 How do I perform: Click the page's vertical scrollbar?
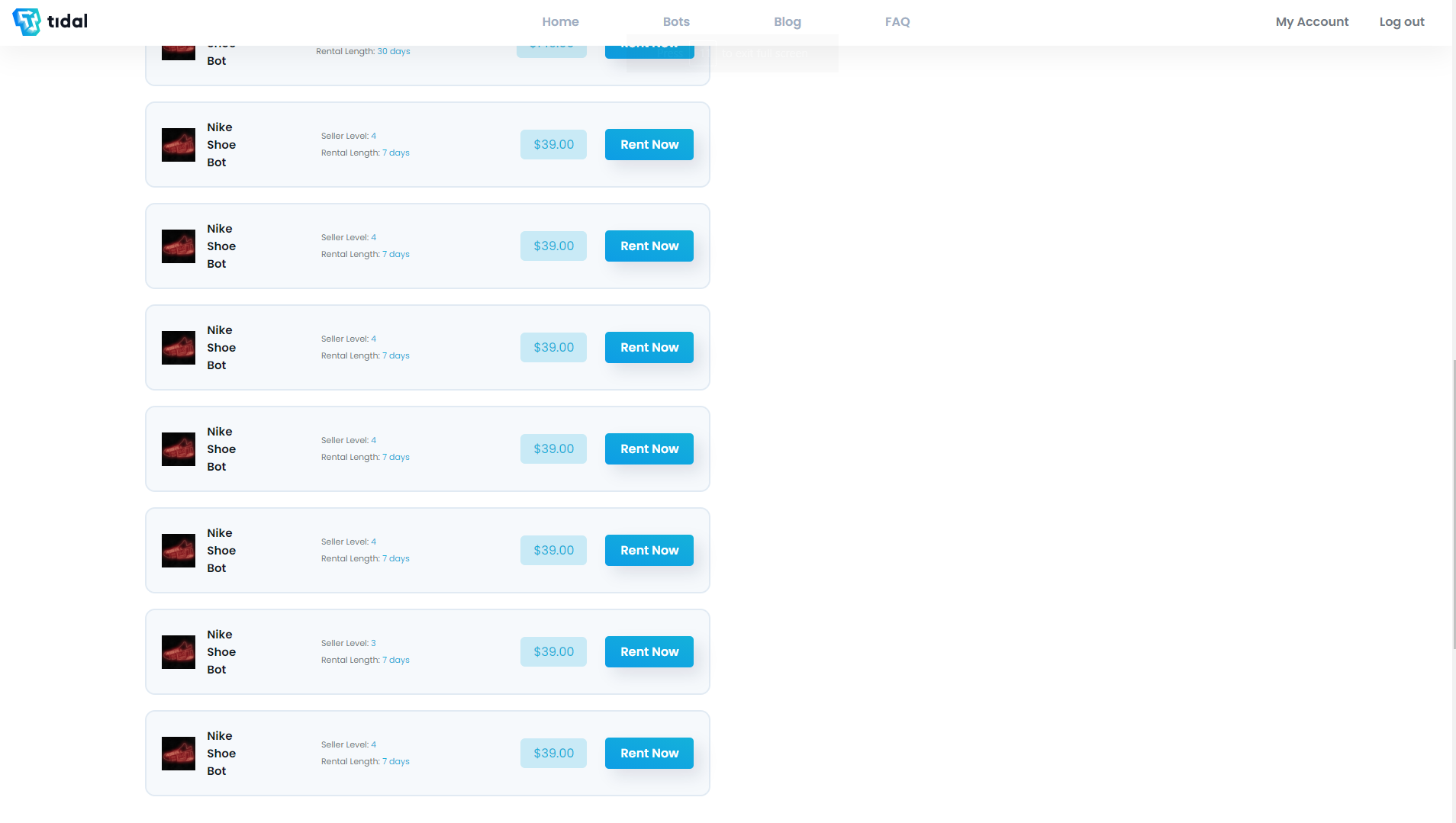click(x=1453, y=503)
